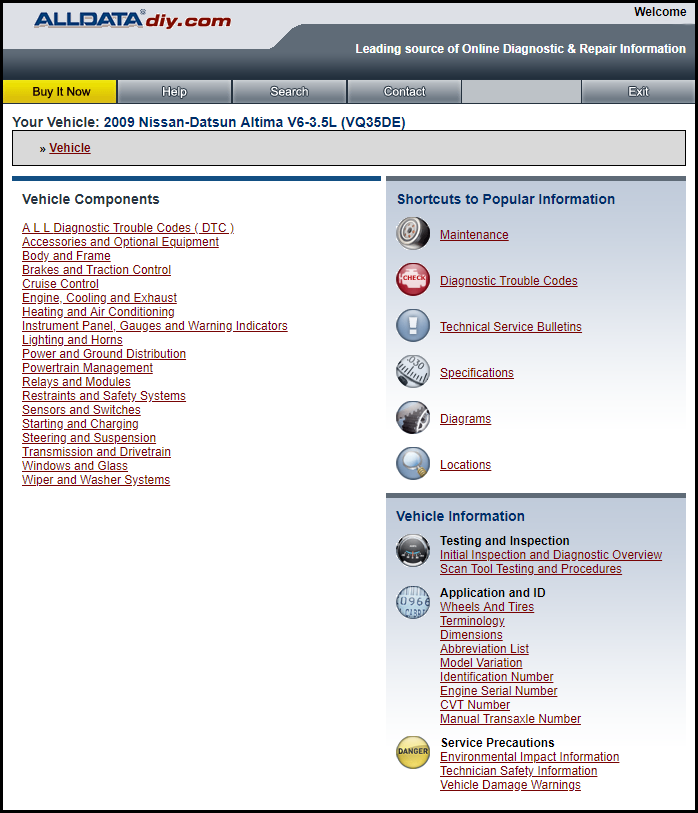Open Restraints and Safety Systems

104,396
